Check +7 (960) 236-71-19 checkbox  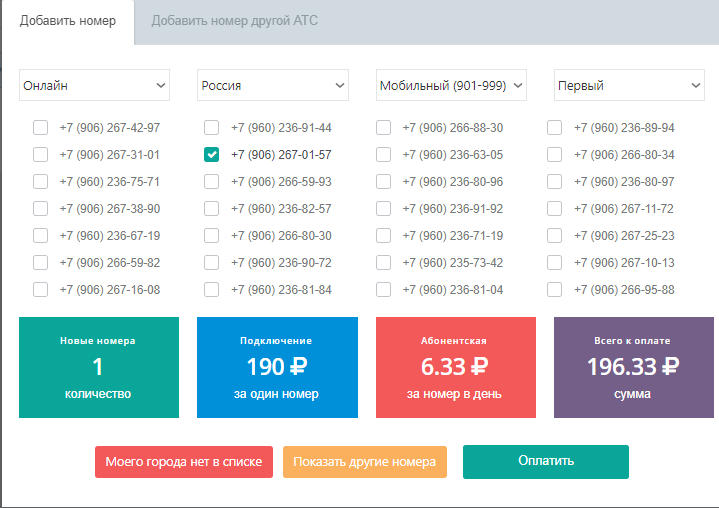click(383, 236)
